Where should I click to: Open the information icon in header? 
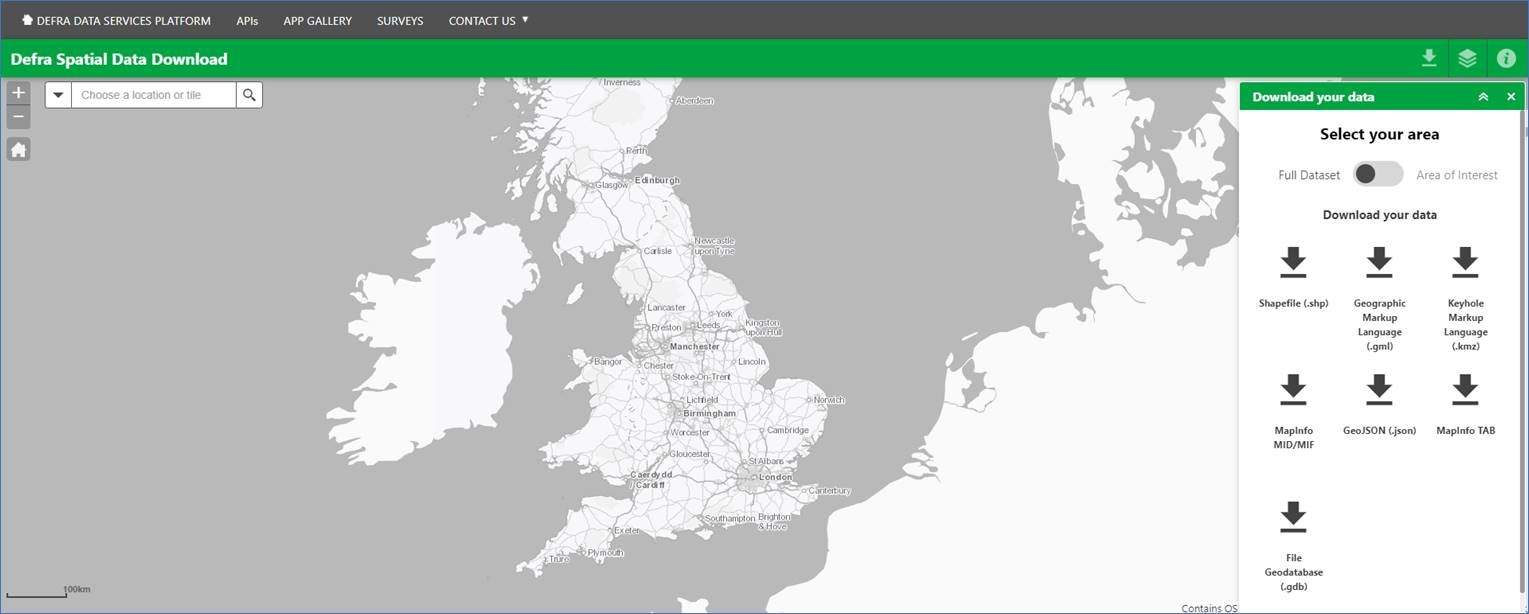click(1506, 59)
